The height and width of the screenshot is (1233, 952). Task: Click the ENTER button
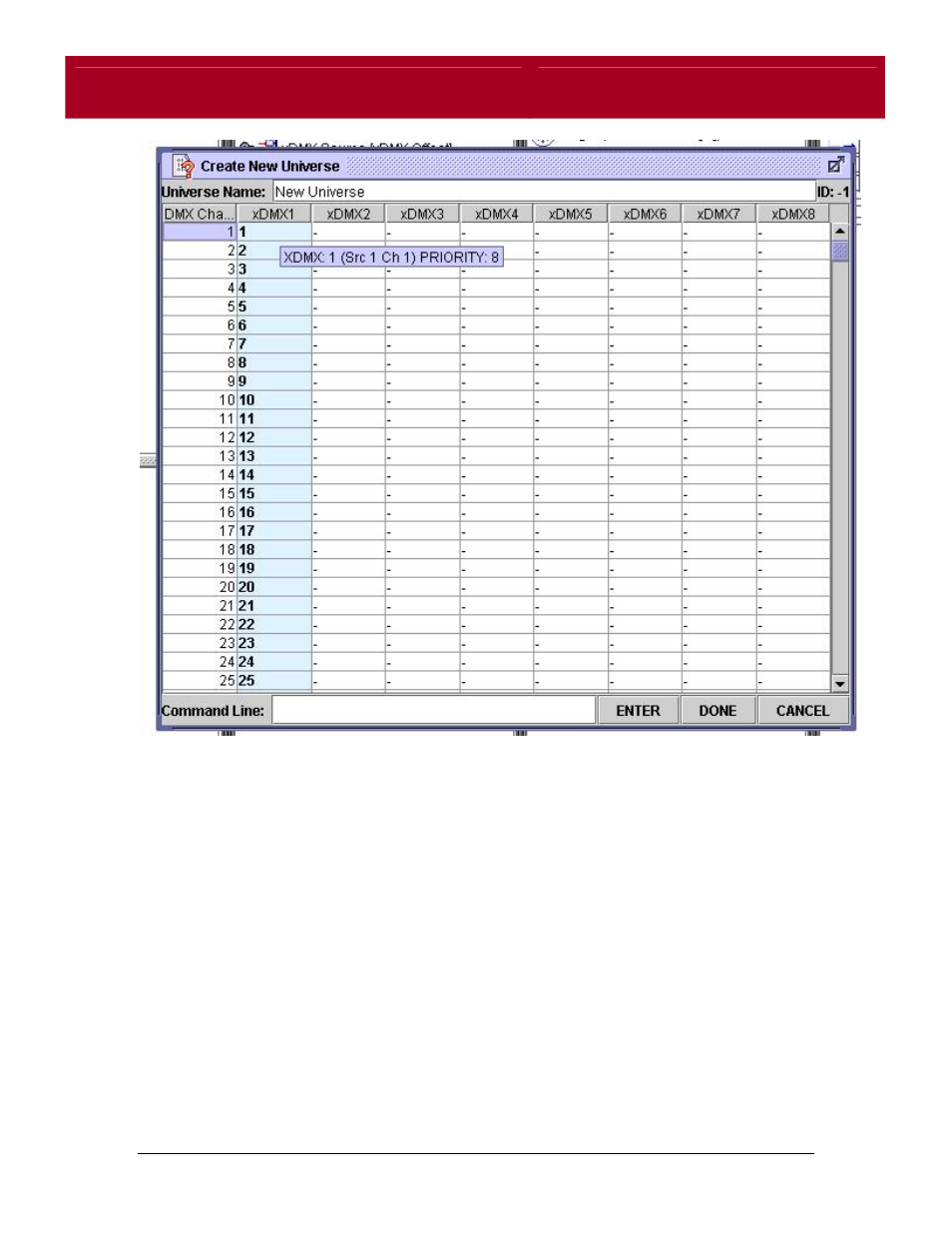pyautogui.click(x=638, y=711)
